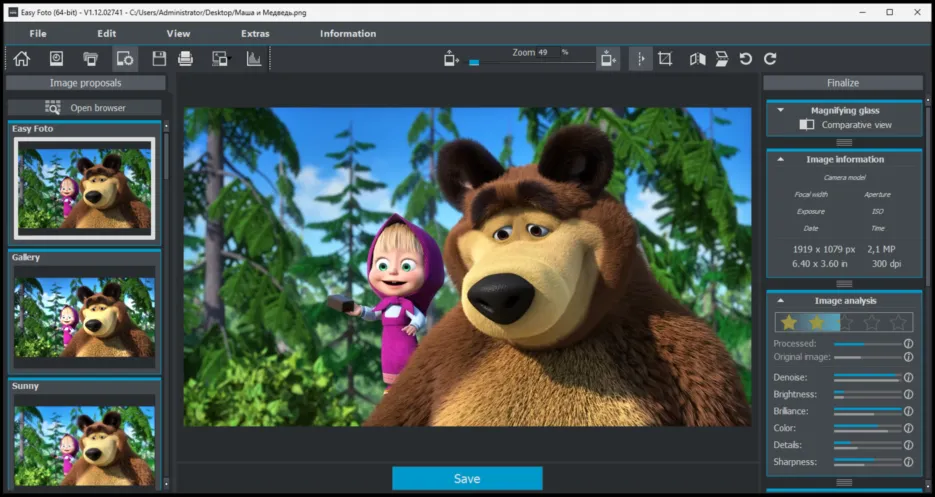The height and width of the screenshot is (497, 935).
Task: Select the Easy Foto proposal thumbnail
Action: 85,189
